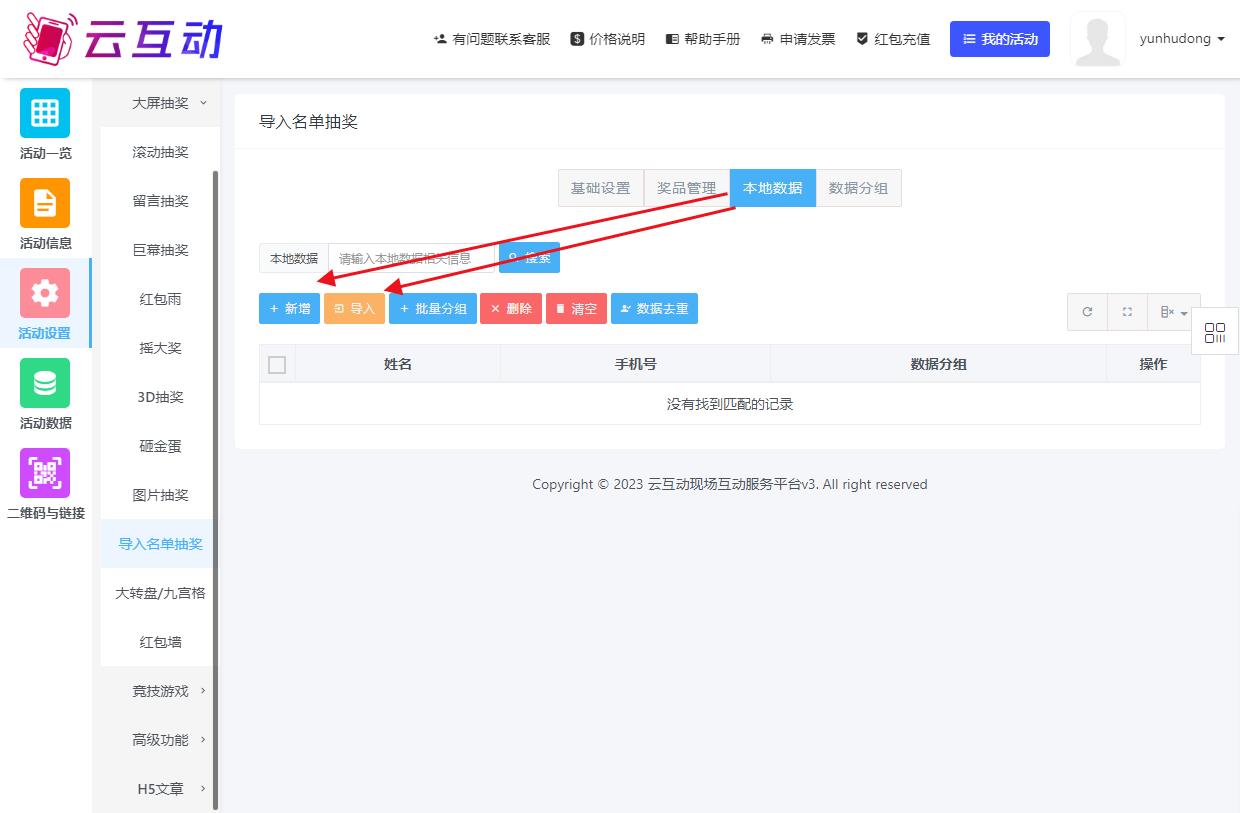Click the 新增 add button
This screenshot has width=1240, height=813.
click(288, 308)
